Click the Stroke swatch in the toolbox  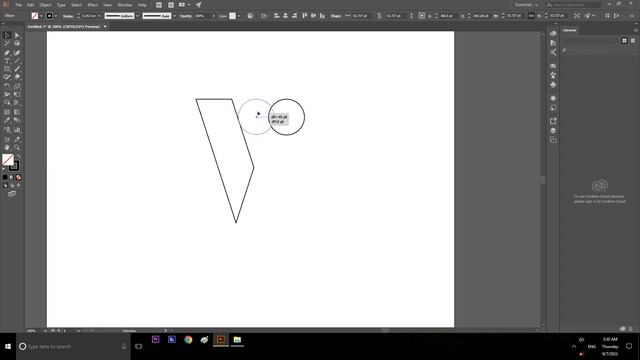tap(15, 167)
